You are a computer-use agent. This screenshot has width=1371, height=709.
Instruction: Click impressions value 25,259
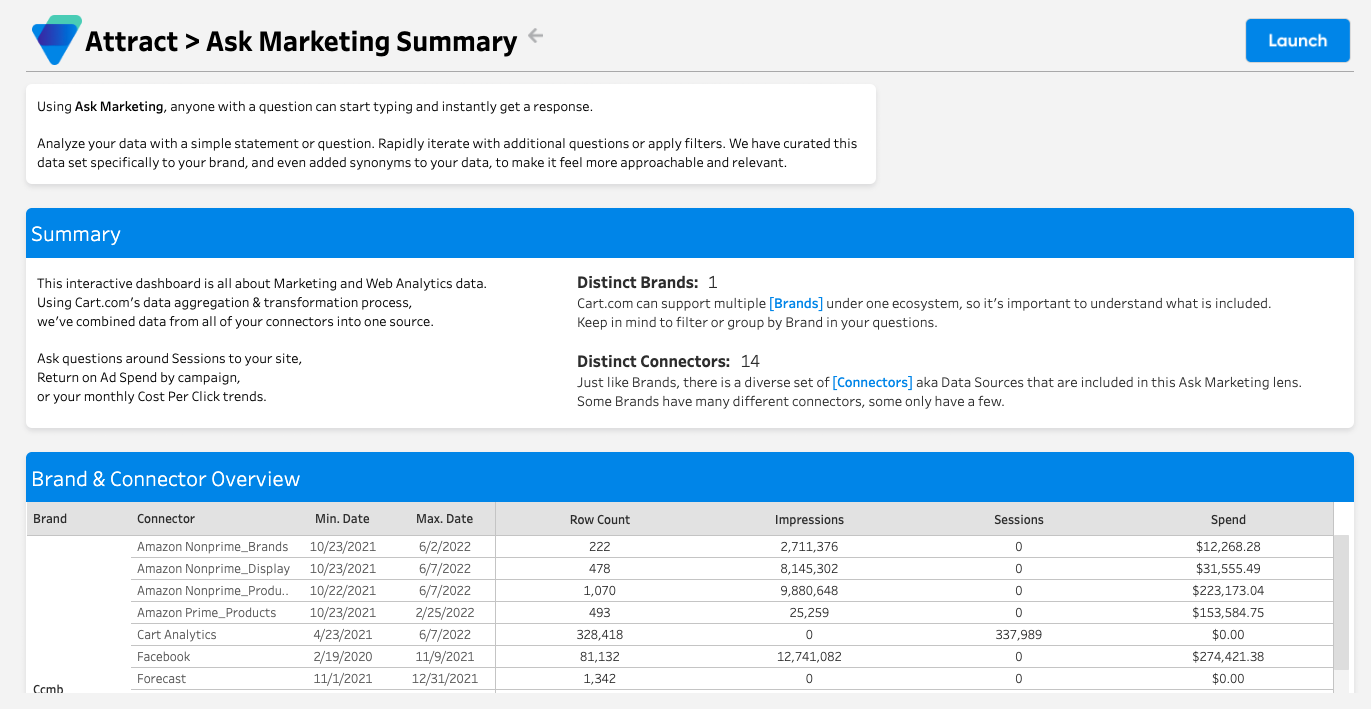(809, 613)
